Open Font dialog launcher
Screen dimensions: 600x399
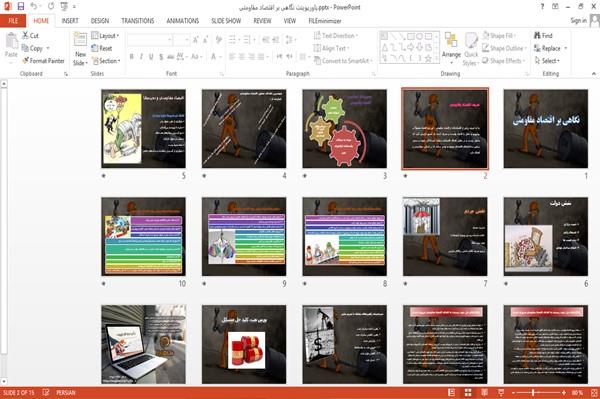[x=222, y=74]
